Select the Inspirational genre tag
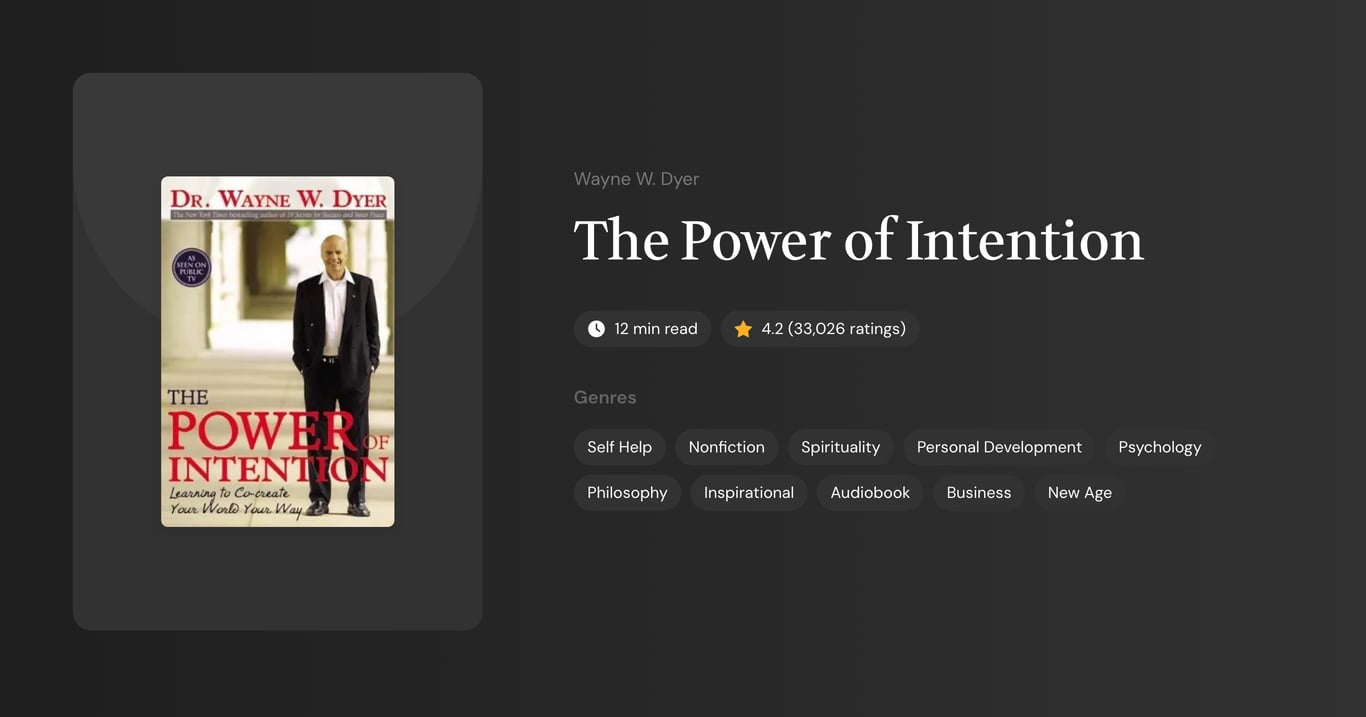This screenshot has height=717, width=1366. [748, 492]
